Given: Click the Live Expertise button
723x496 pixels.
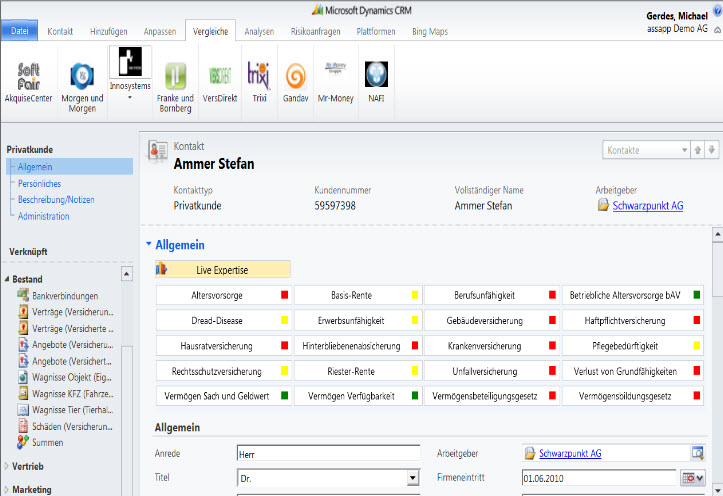Looking at the screenshot, I should pyautogui.click(x=223, y=269).
